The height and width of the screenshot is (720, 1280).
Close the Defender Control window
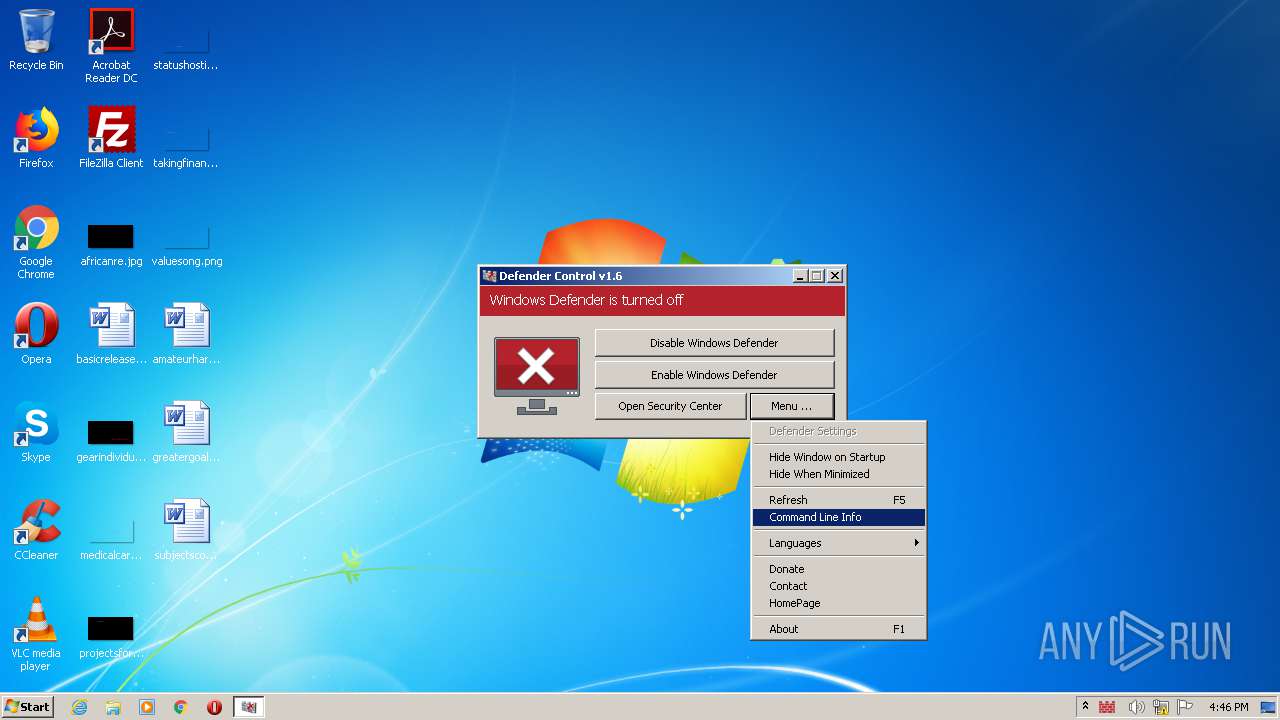pyautogui.click(x=835, y=276)
